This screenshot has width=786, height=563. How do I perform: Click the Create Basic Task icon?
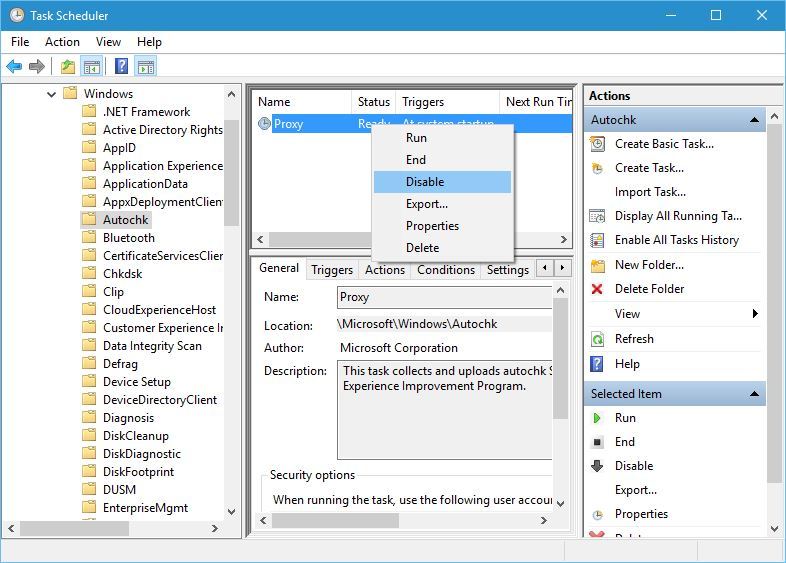click(x=597, y=144)
